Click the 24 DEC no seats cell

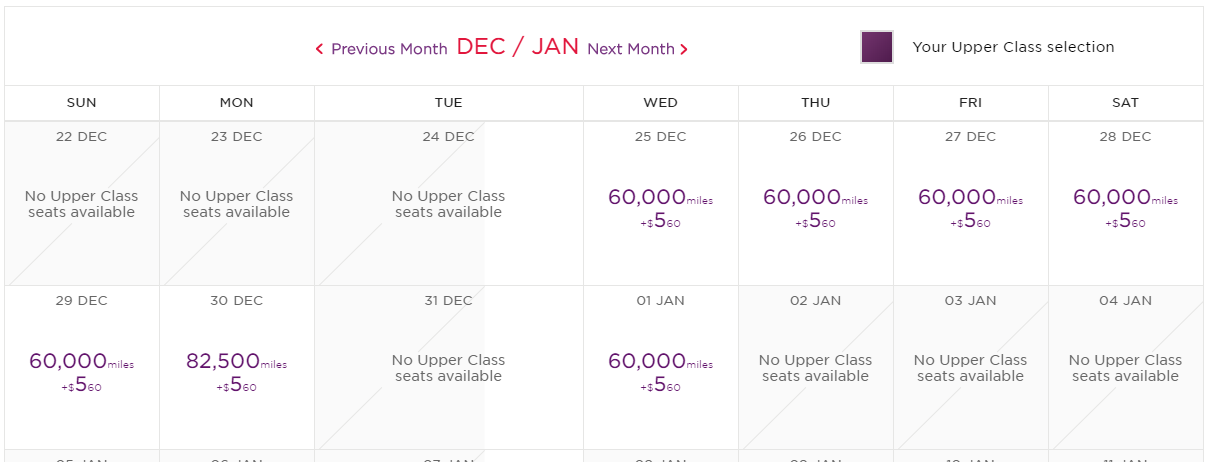pos(449,204)
